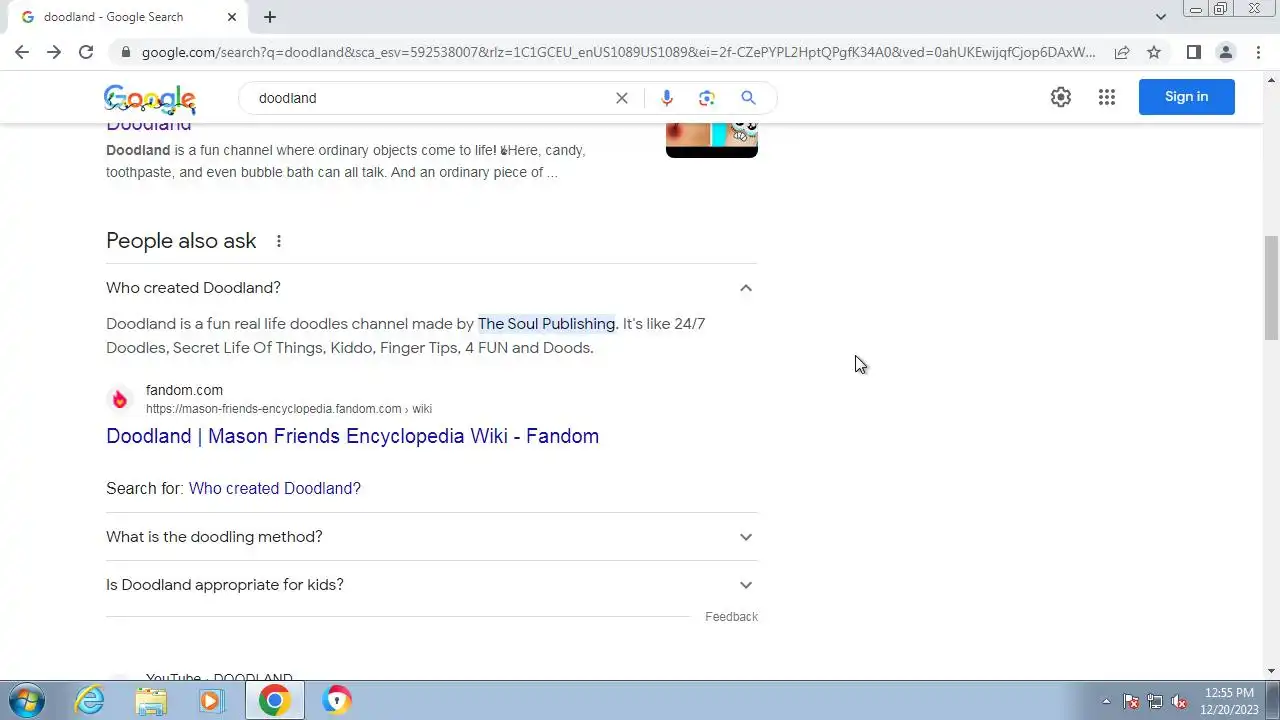Open the tab search dropdown arrow

[x=1161, y=17]
